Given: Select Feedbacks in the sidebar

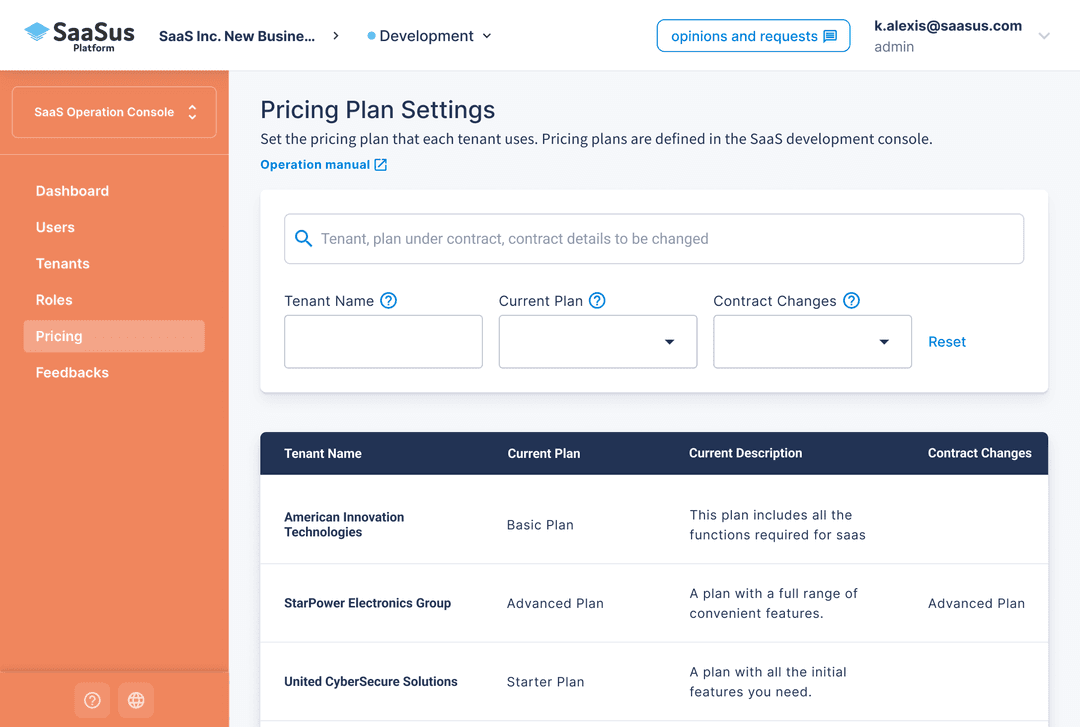Looking at the screenshot, I should [72, 372].
